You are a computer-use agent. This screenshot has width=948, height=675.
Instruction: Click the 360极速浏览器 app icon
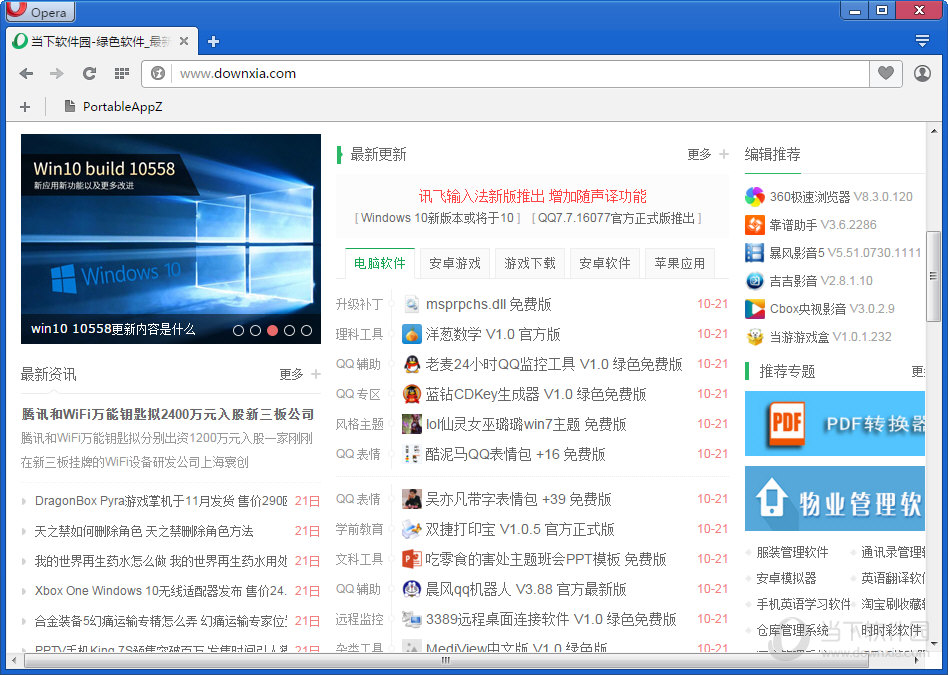755,196
